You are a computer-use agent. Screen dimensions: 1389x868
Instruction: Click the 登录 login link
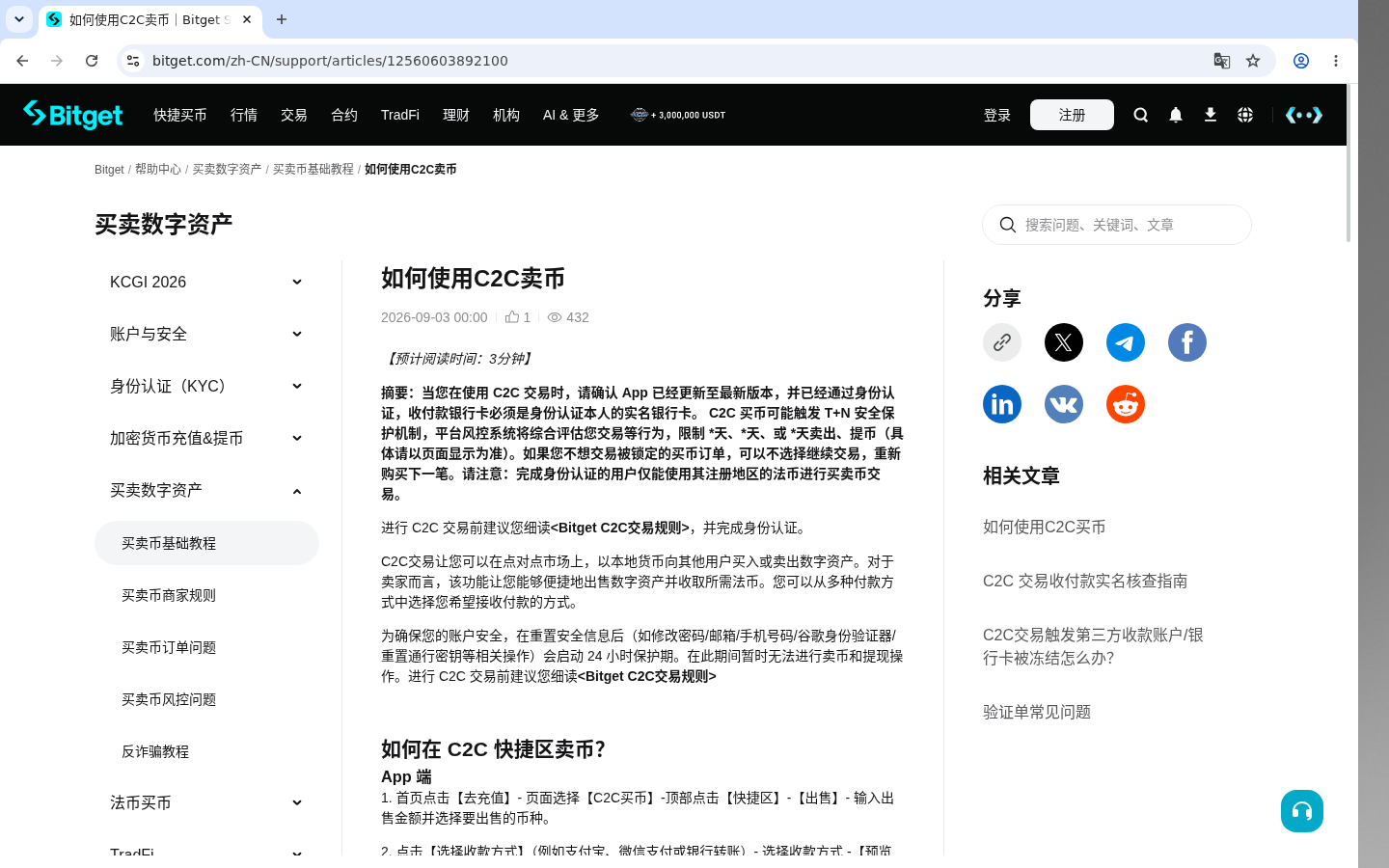997,115
